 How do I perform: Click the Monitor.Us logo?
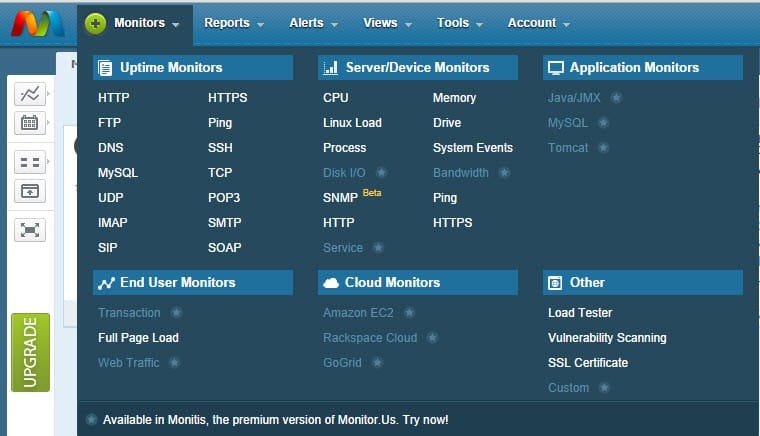click(x=38, y=24)
